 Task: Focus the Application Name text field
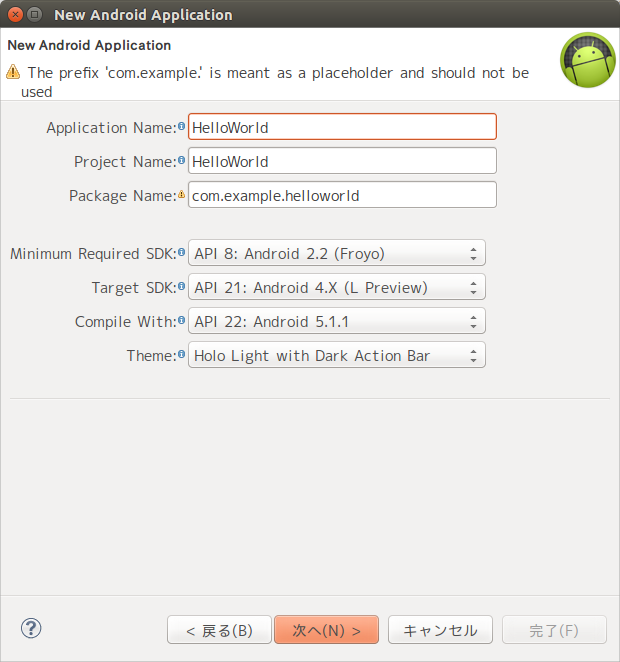342,127
